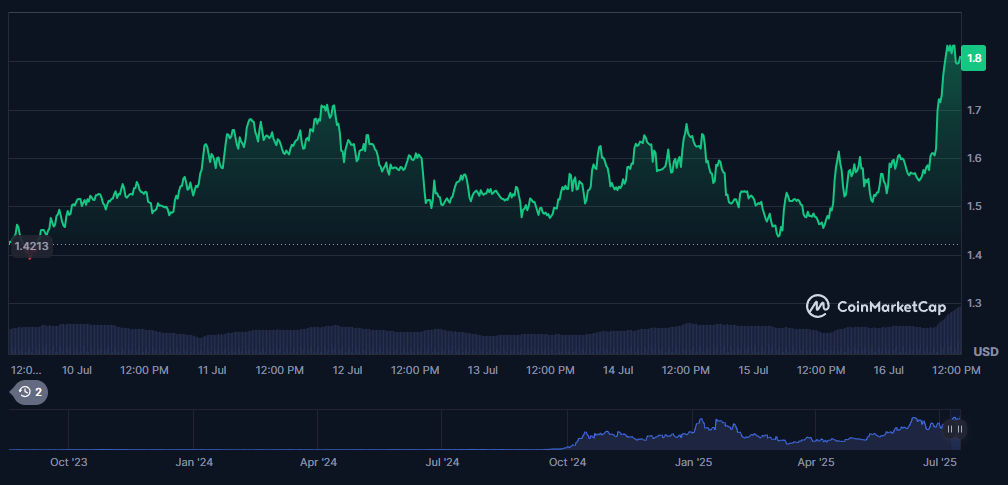
Task: Click the 11 Jul date label
Action: click(212, 370)
